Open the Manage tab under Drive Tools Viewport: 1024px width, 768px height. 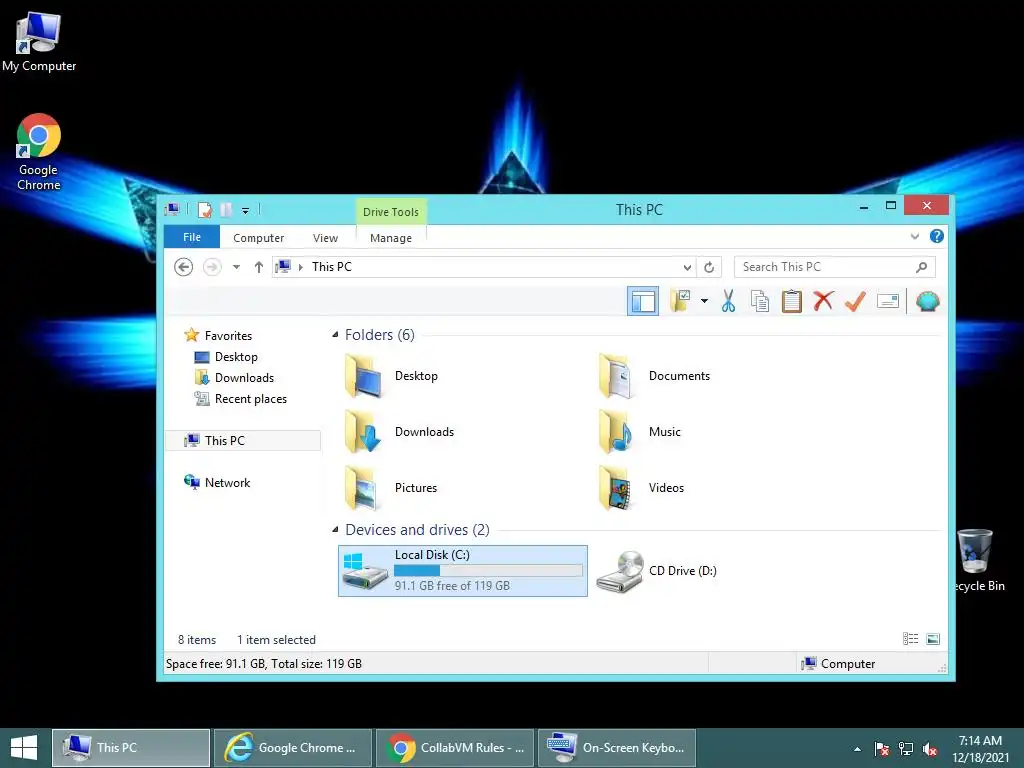(x=391, y=238)
